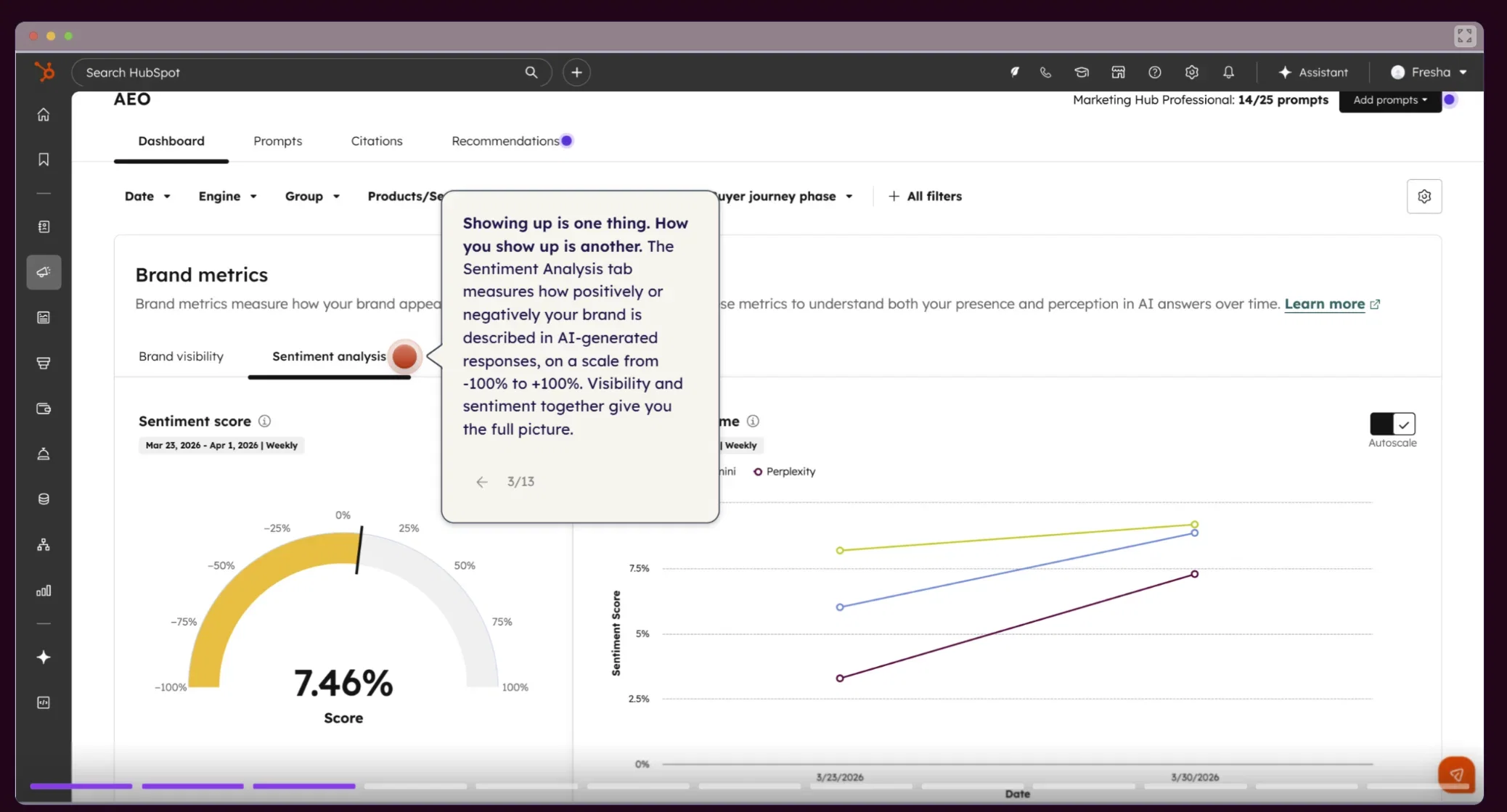Click the purple hotspot beside Add prompts
The width and height of the screenshot is (1507, 812).
1450,99
